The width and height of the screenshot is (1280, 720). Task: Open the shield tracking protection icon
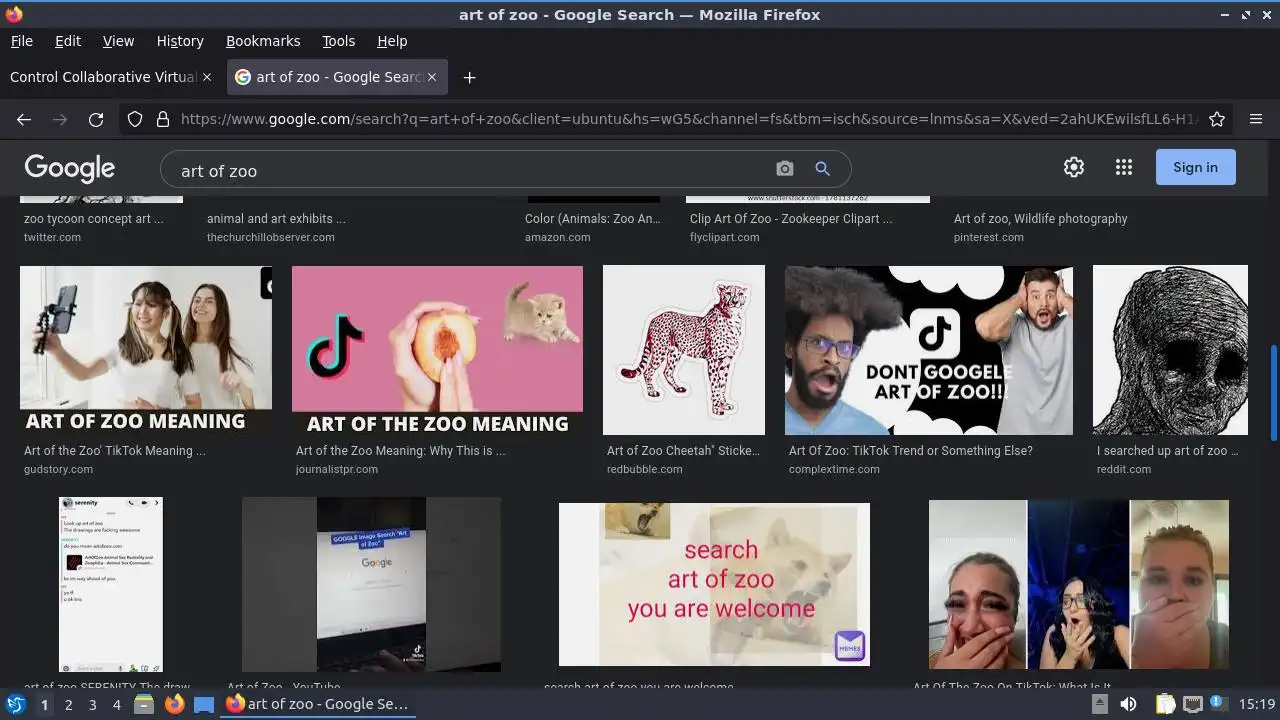[x=135, y=119]
